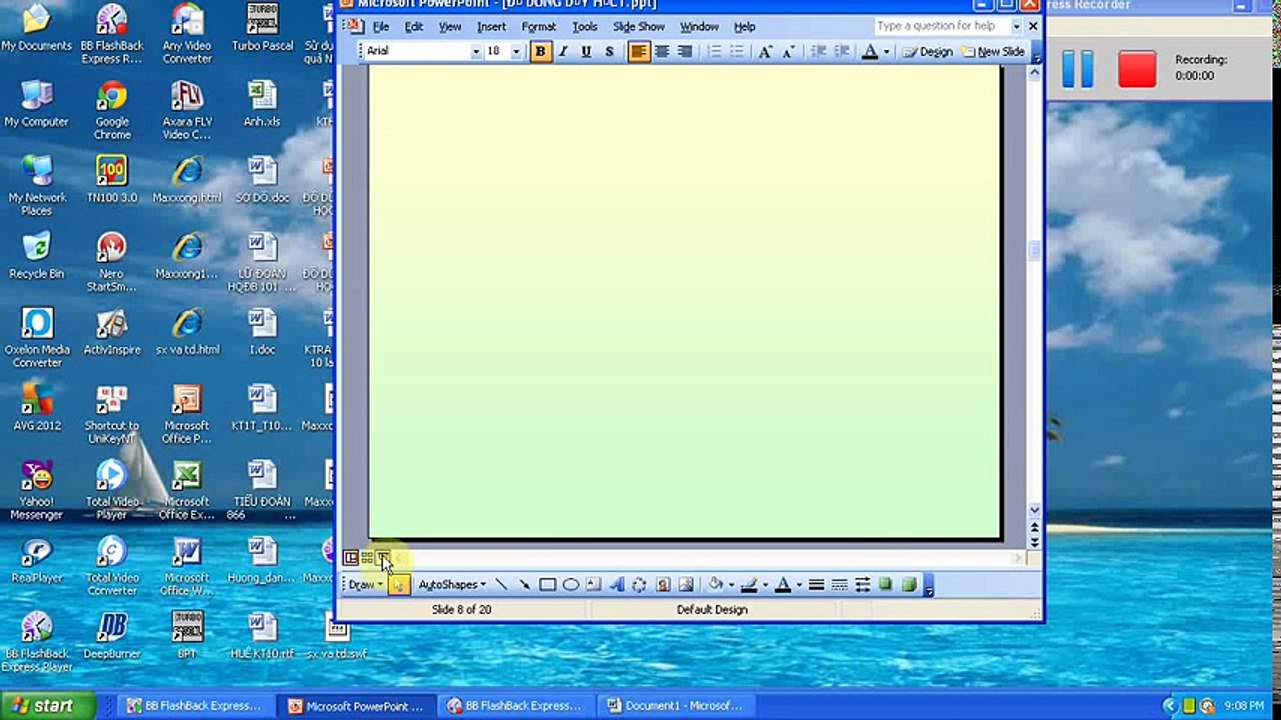Click the Design button
1281x720 pixels.
pos(928,52)
